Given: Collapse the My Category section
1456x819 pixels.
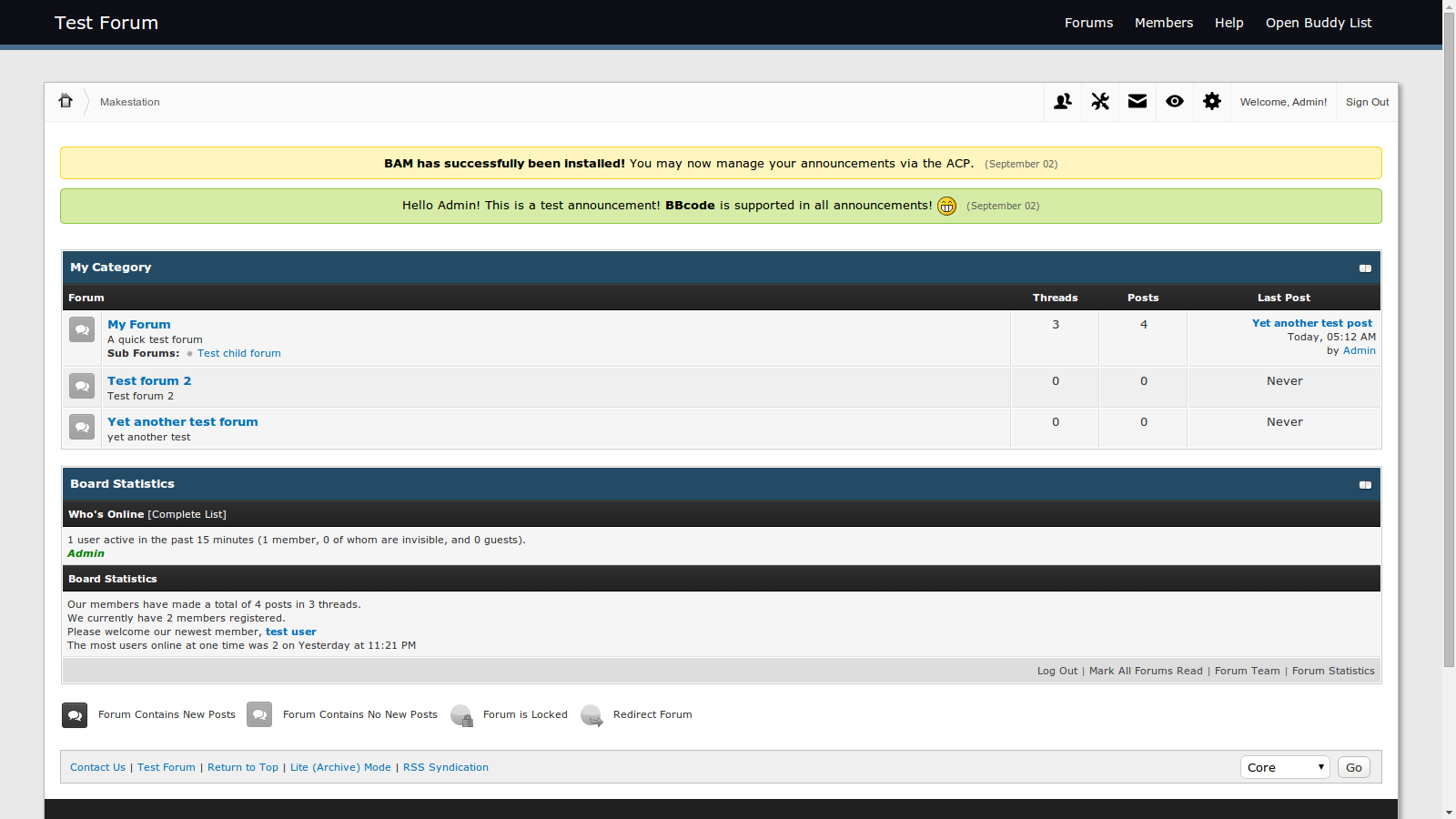Looking at the screenshot, I should (1365, 268).
